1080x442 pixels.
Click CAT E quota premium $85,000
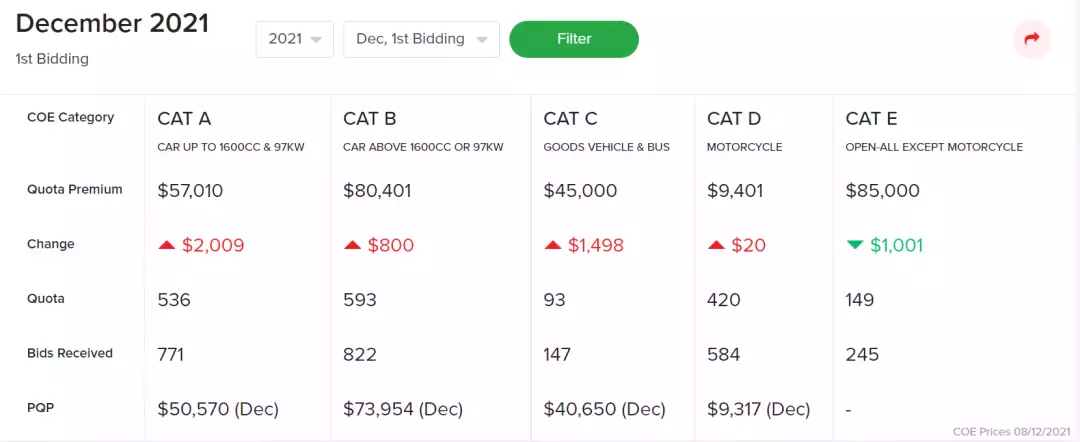click(882, 191)
